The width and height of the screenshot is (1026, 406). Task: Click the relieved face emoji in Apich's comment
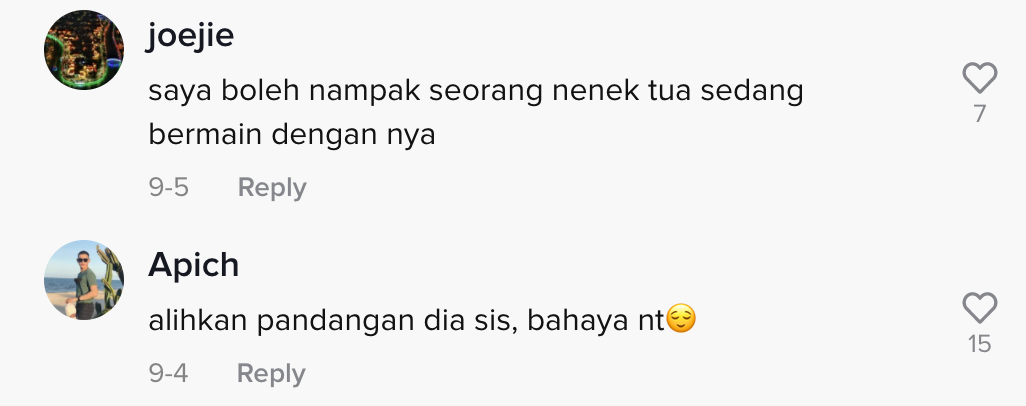pyautogui.click(x=681, y=320)
